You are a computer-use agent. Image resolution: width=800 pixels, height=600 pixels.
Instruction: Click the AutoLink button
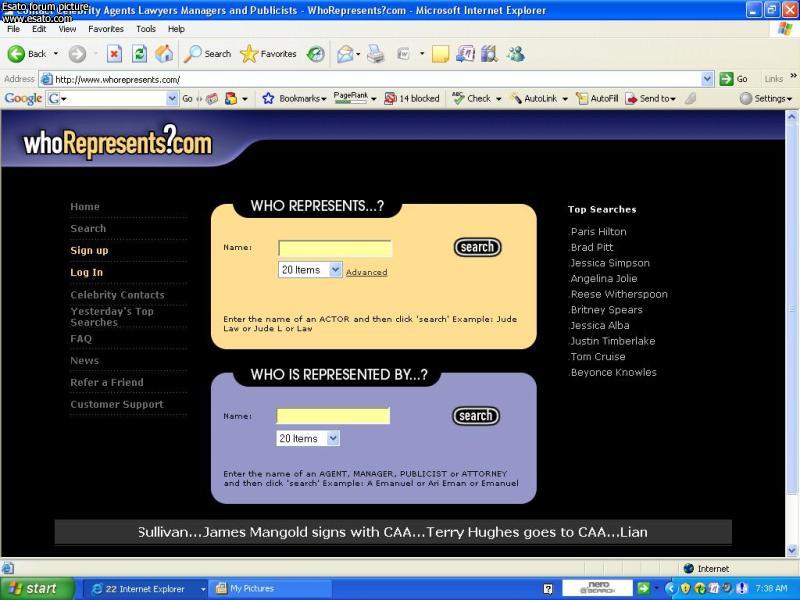534,98
